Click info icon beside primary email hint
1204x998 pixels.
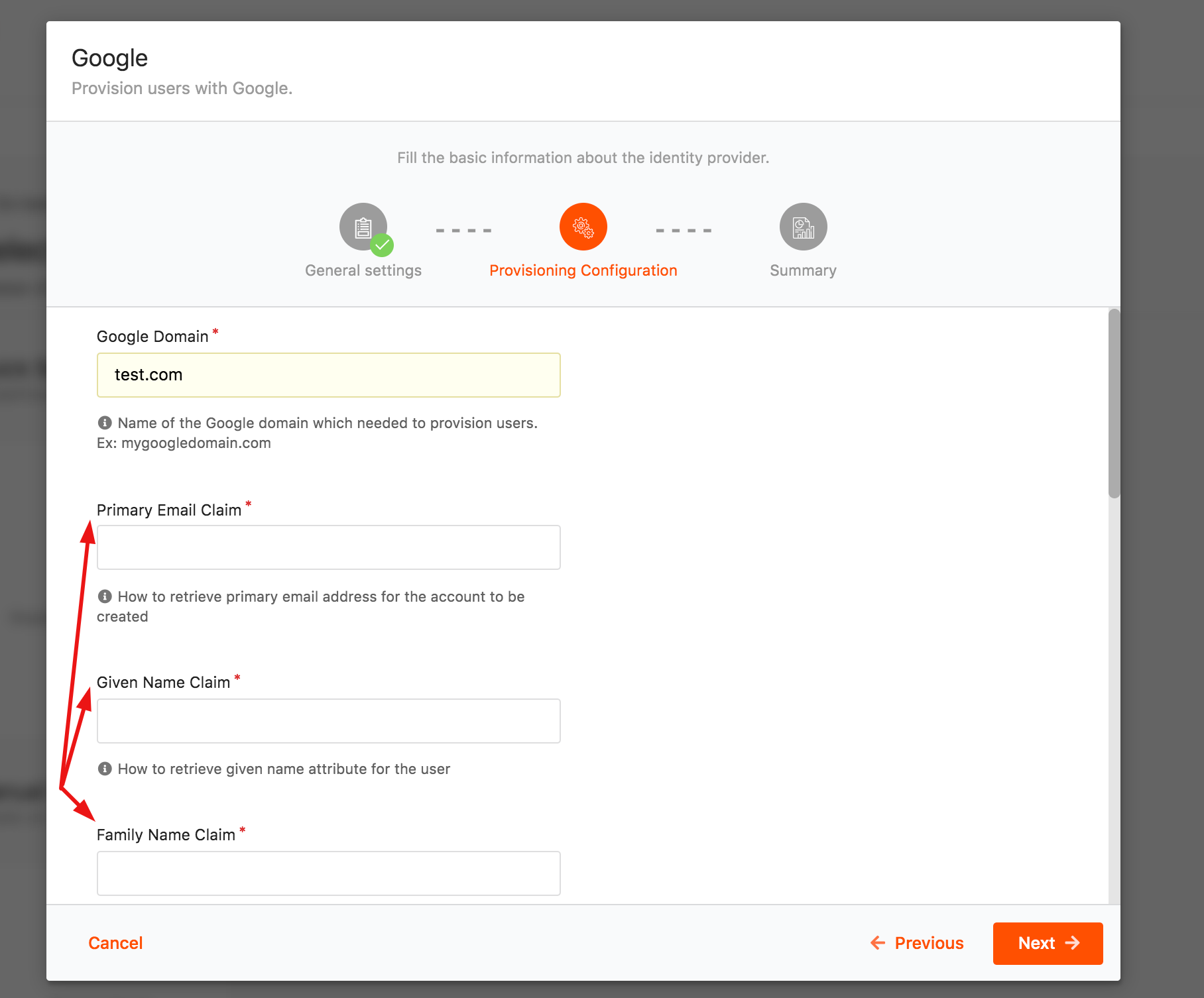click(105, 596)
